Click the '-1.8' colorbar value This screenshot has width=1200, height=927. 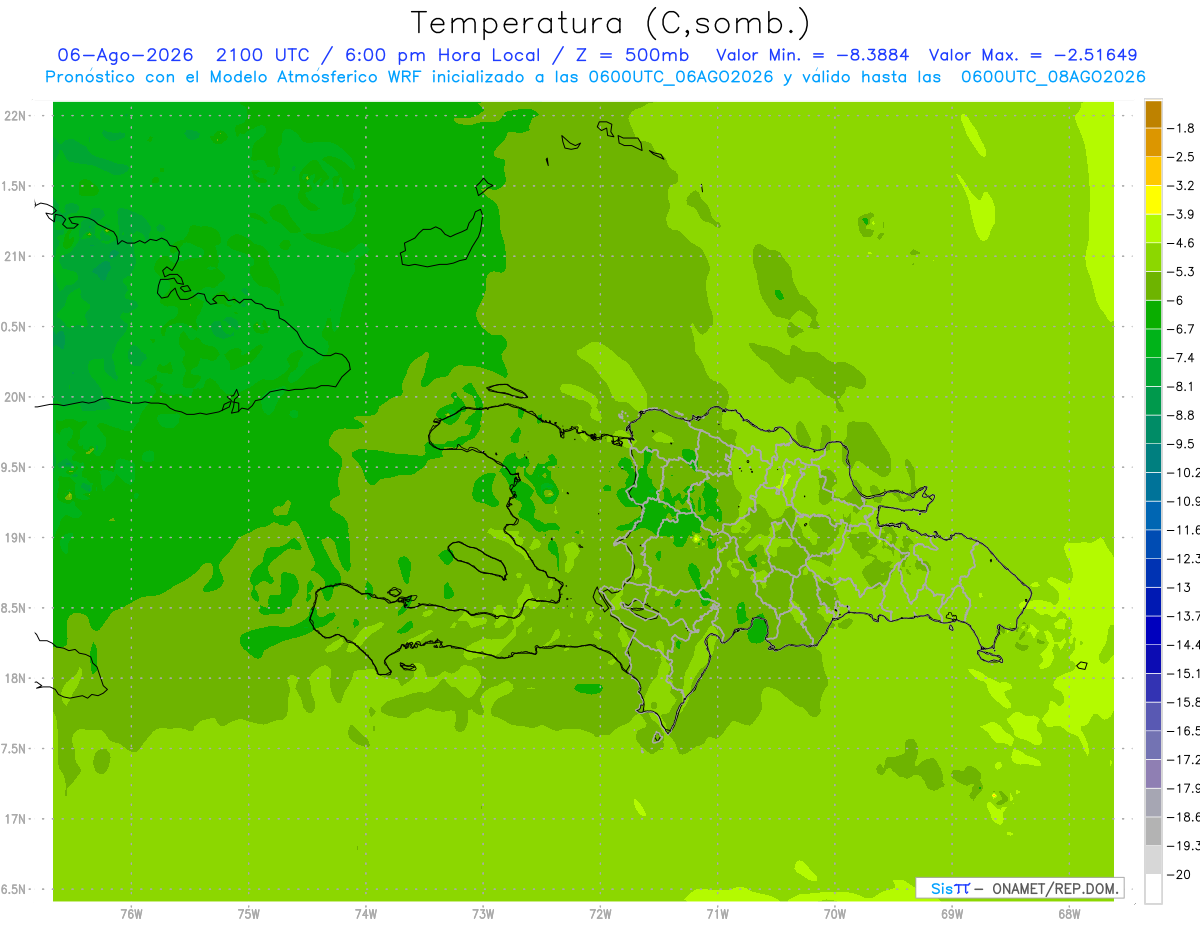tap(1183, 128)
